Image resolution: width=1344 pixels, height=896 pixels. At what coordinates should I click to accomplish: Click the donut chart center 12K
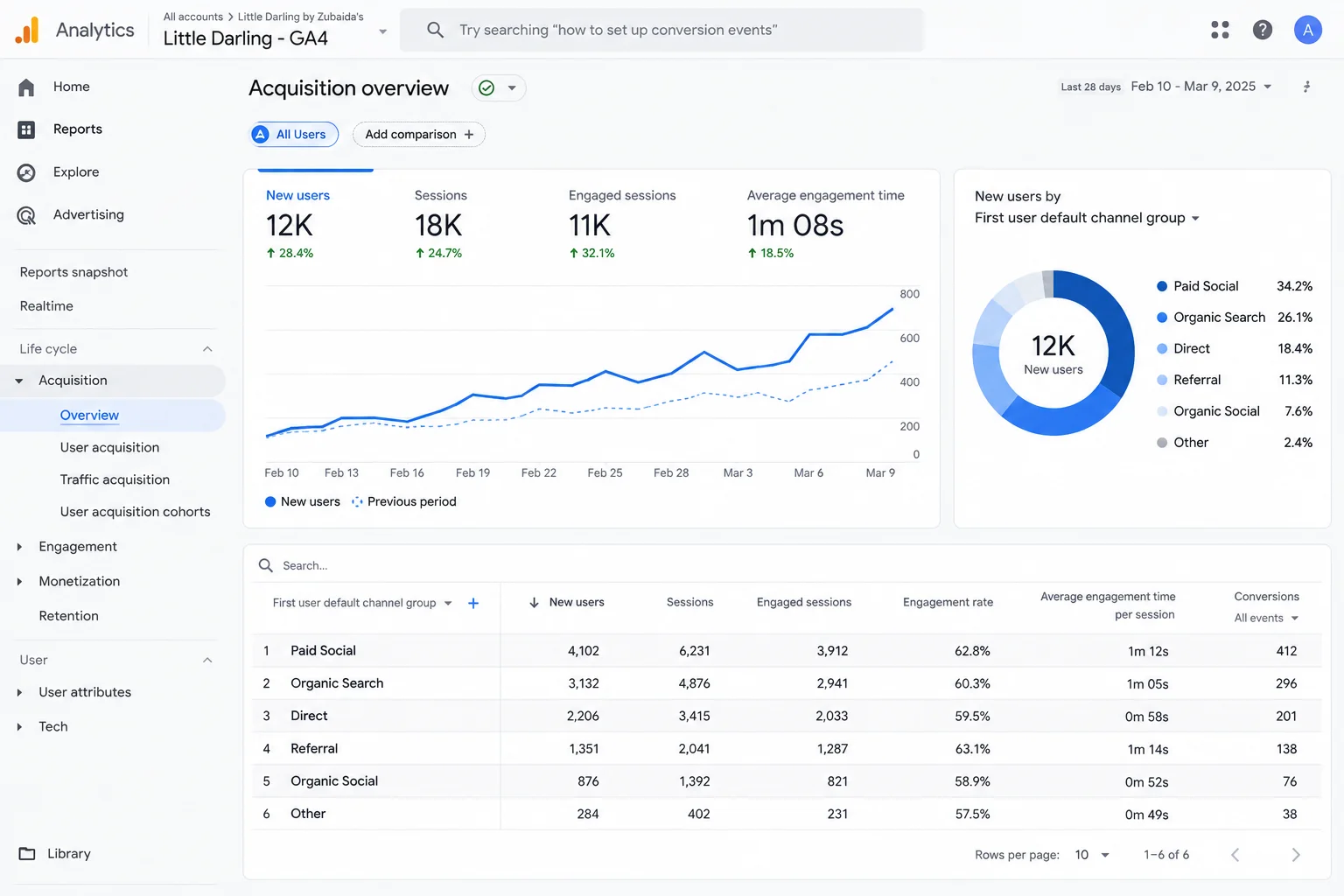coord(1053,346)
